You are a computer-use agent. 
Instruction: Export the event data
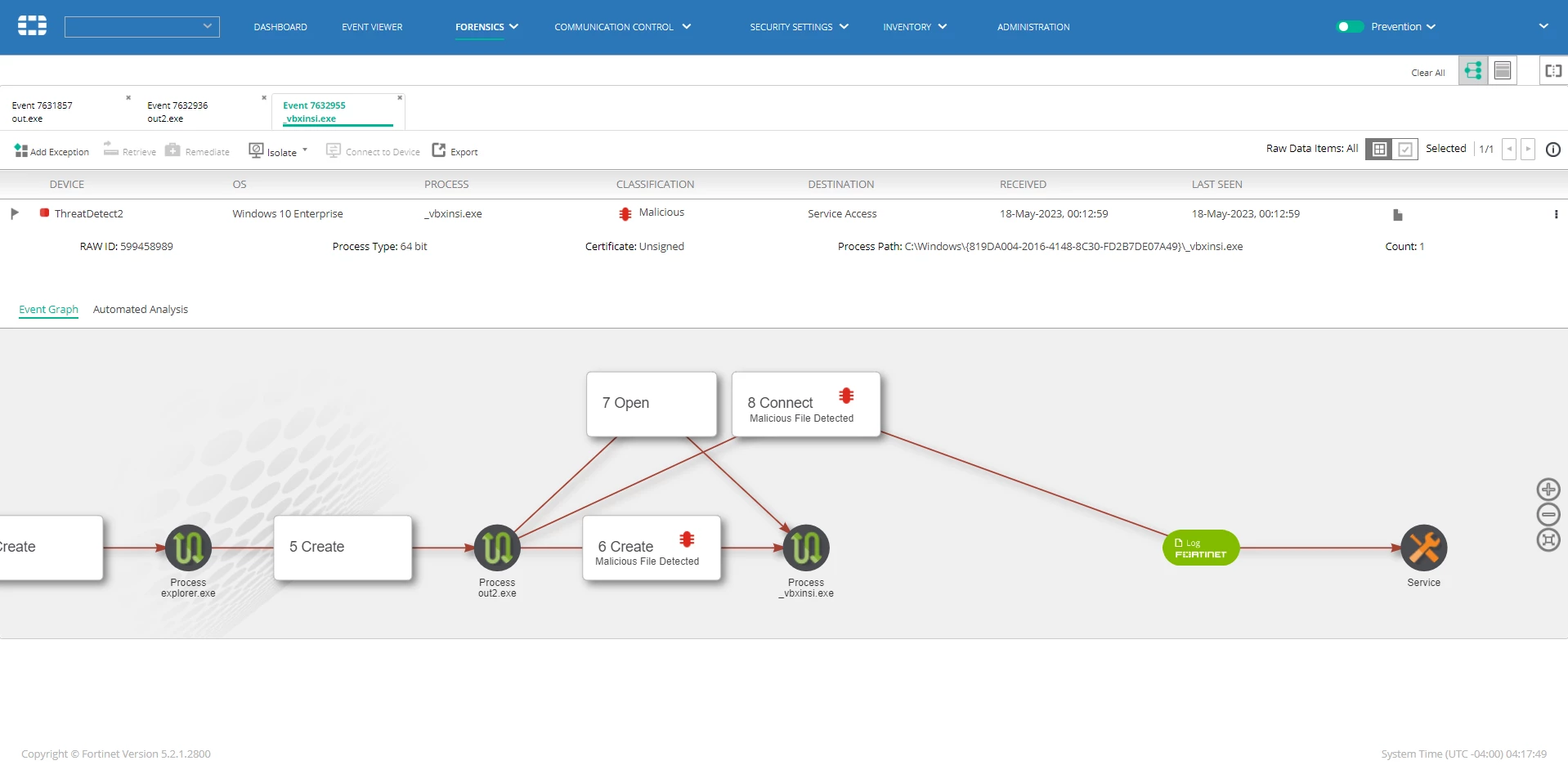click(x=455, y=151)
